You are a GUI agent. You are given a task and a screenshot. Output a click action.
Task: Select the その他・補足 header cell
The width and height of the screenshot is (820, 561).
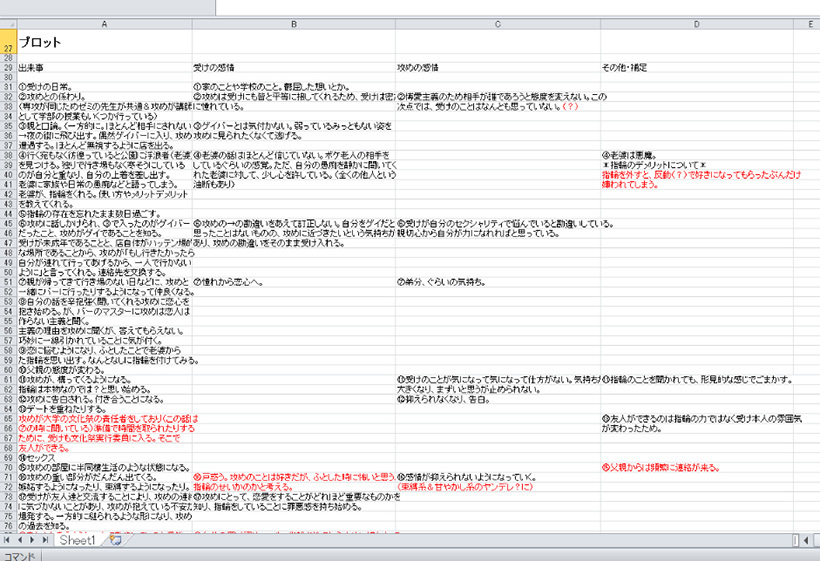click(x=697, y=67)
